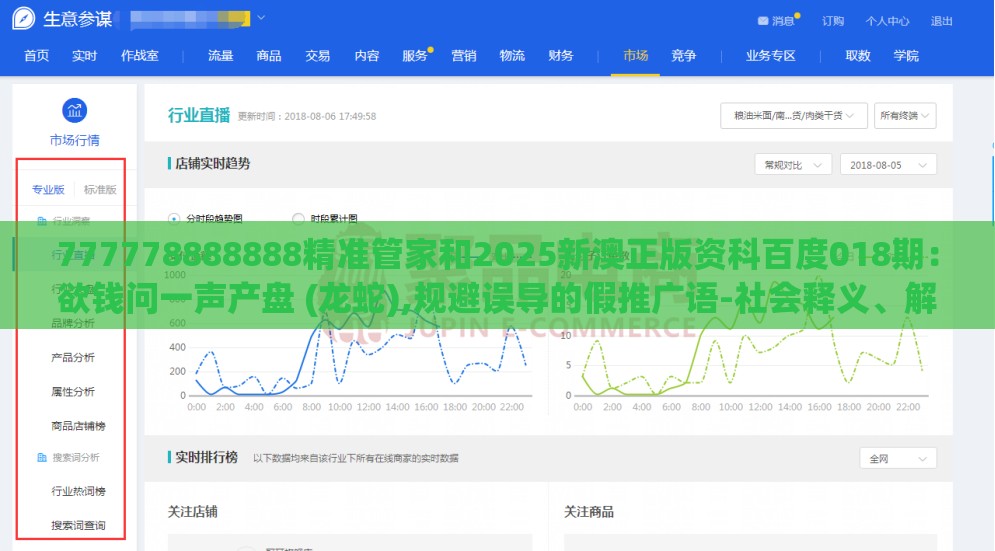
Task: Click the 市场行情 chart icon
Action: (74, 110)
